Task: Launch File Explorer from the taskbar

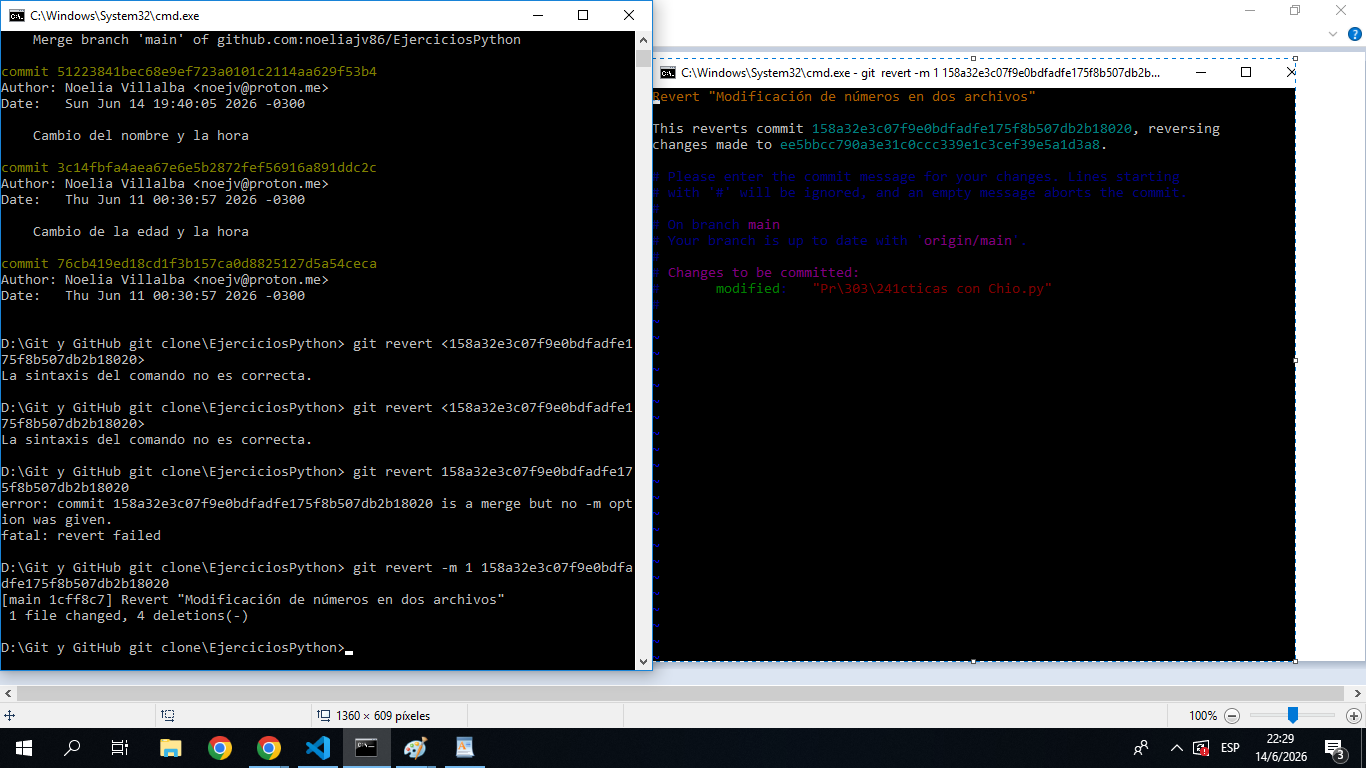Action: 171,748
